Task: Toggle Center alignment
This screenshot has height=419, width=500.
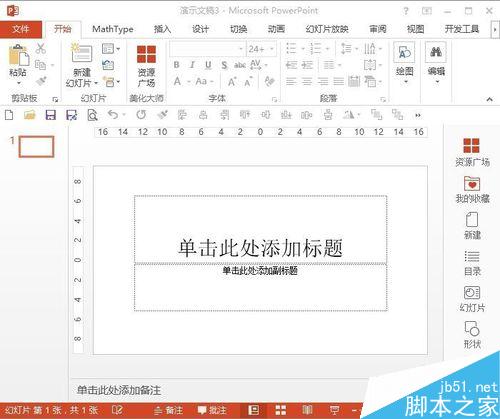Action: [x=307, y=81]
